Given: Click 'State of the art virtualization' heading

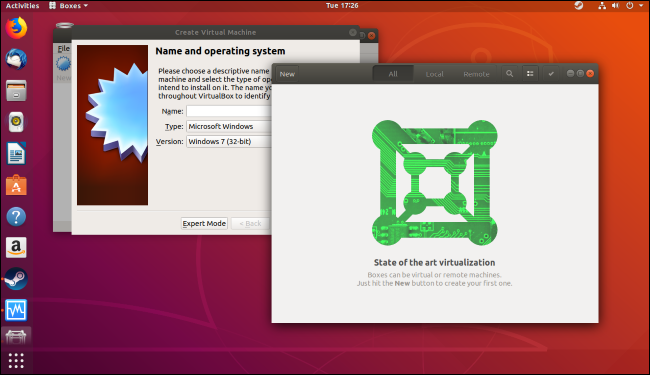Looking at the screenshot, I should [x=434, y=262].
